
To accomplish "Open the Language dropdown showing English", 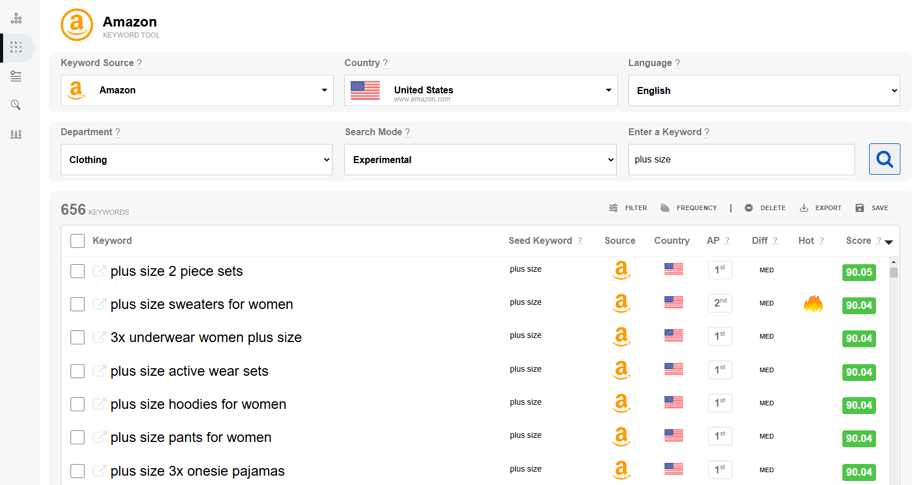I will tap(764, 90).
